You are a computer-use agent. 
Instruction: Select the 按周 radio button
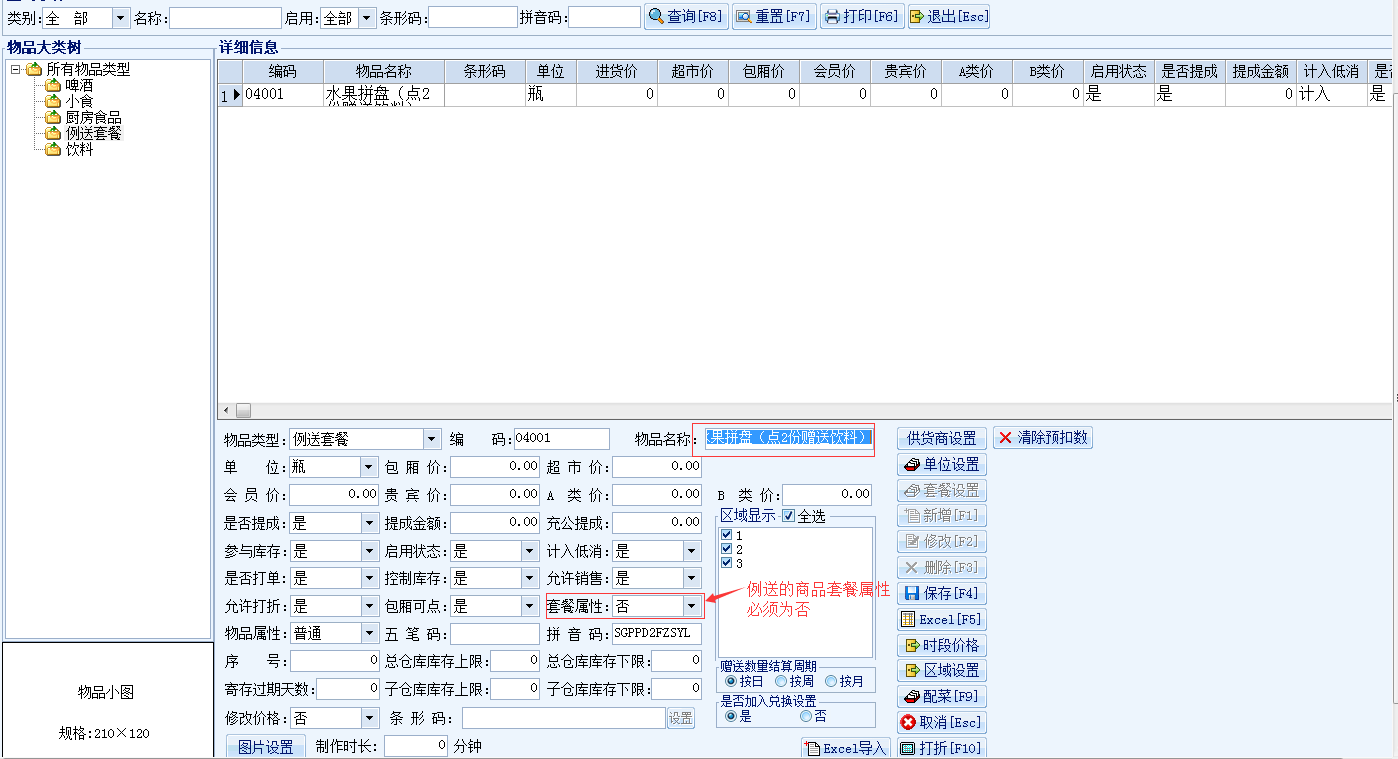click(x=781, y=681)
